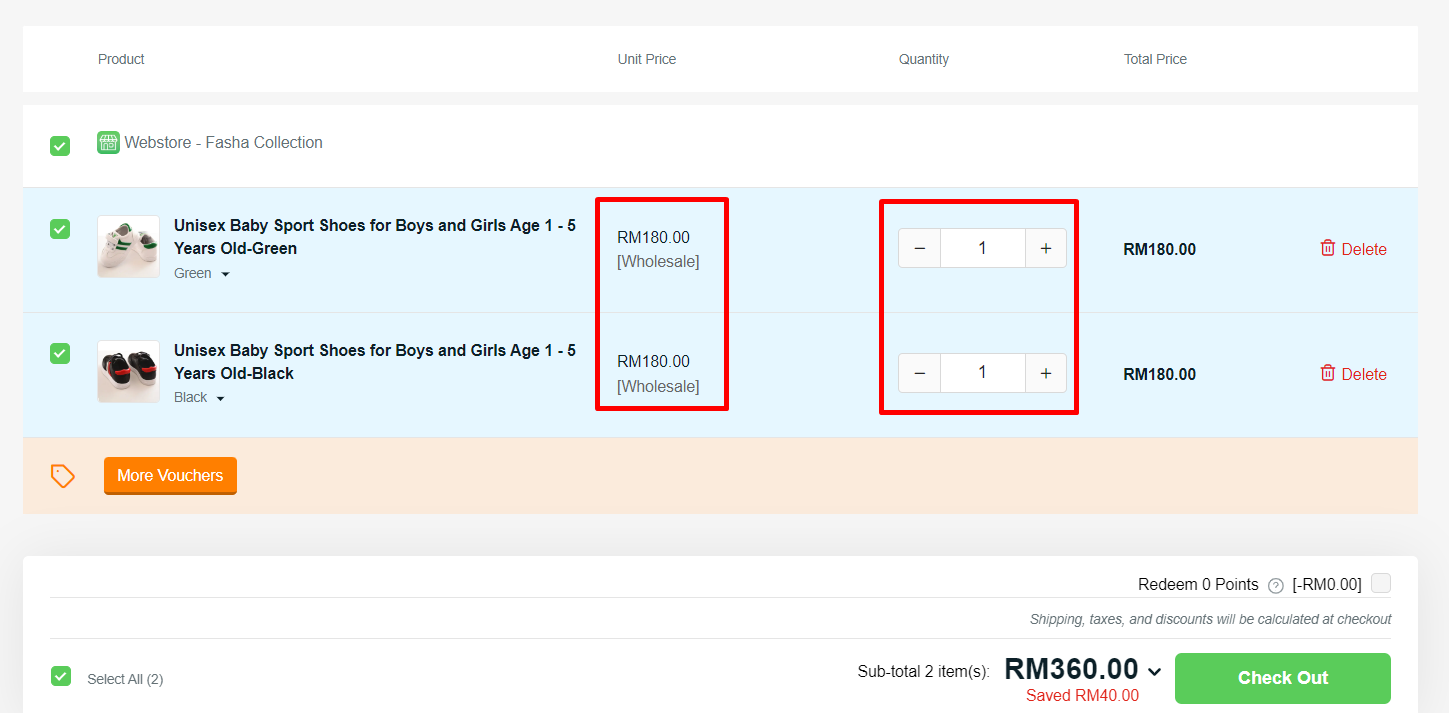Uncheck the Black shoes item checkbox
The image size is (1449, 713).
60,353
